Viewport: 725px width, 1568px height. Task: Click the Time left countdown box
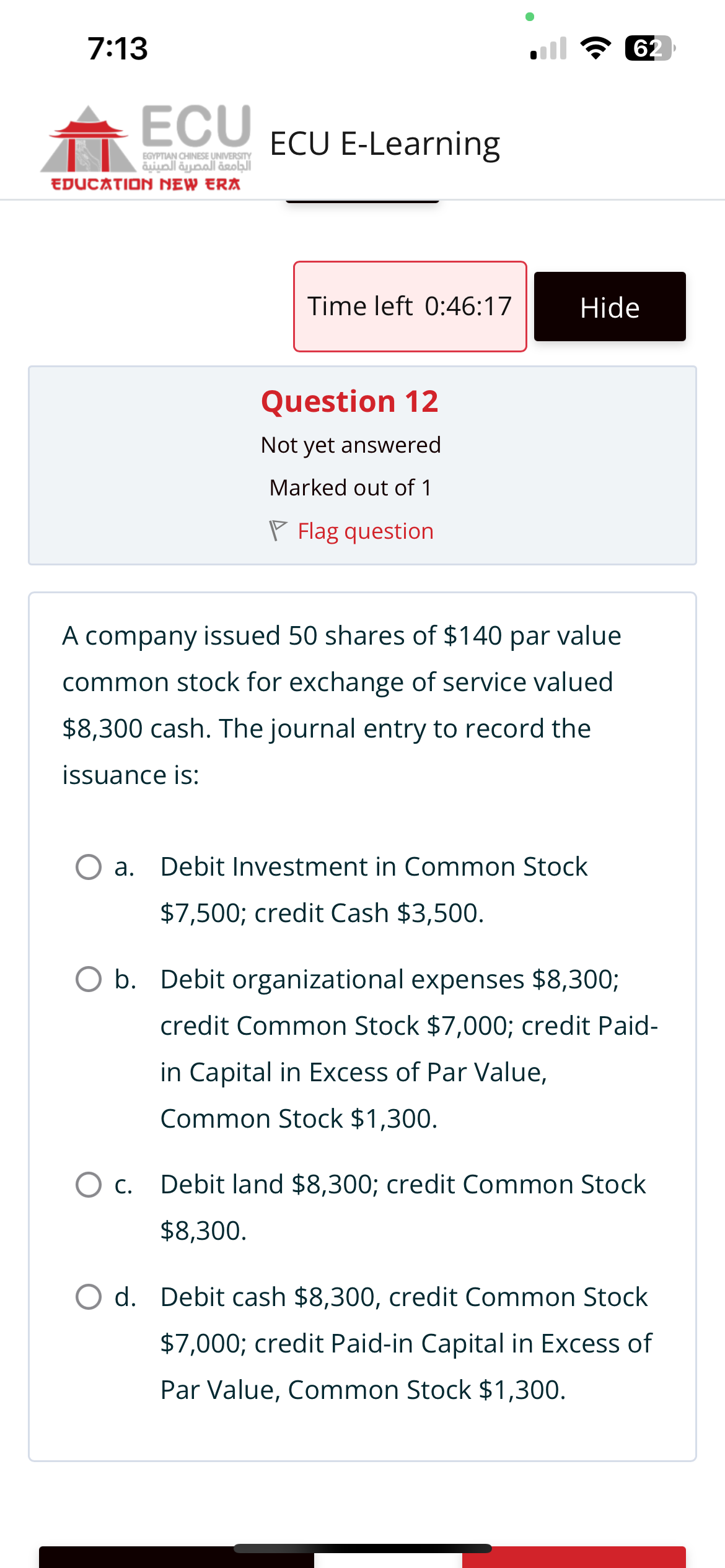coord(410,306)
